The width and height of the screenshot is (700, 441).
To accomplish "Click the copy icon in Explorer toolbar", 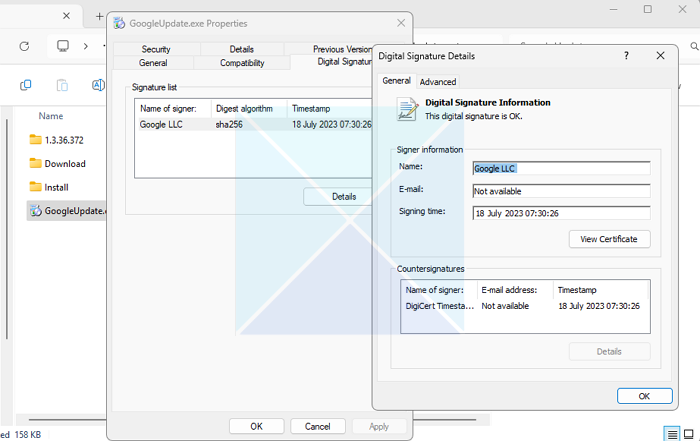I will point(26,86).
